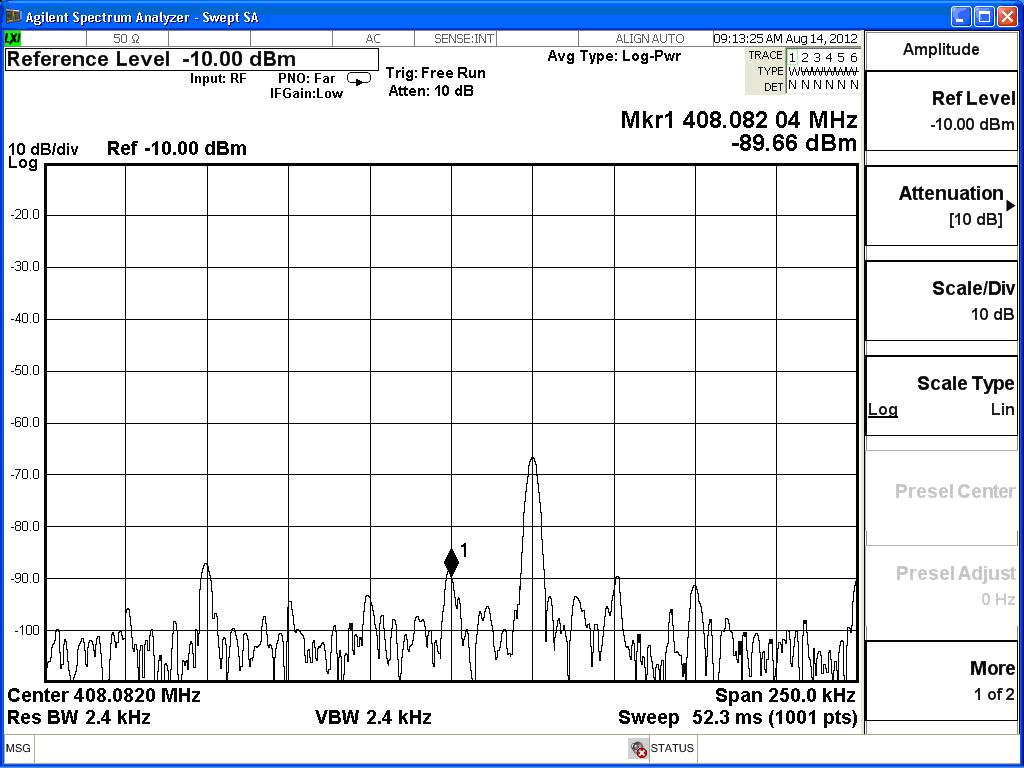Image resolution: width=1024 pixels, height=768 pixels.
Task: Maximize the Spectrum Analyzer window
Action: pyautogui.click(x=984, y=16)
